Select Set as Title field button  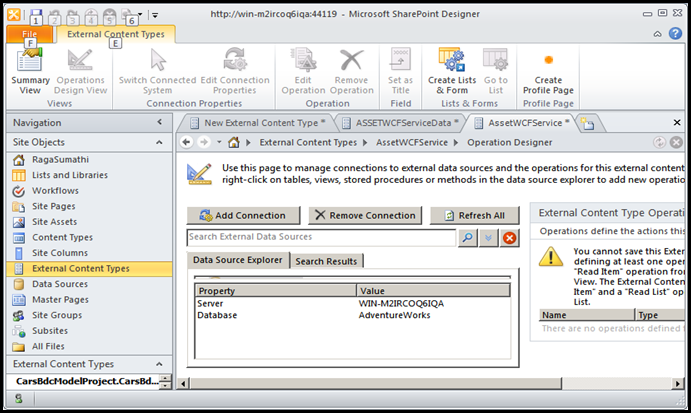(x=400, y=72)
